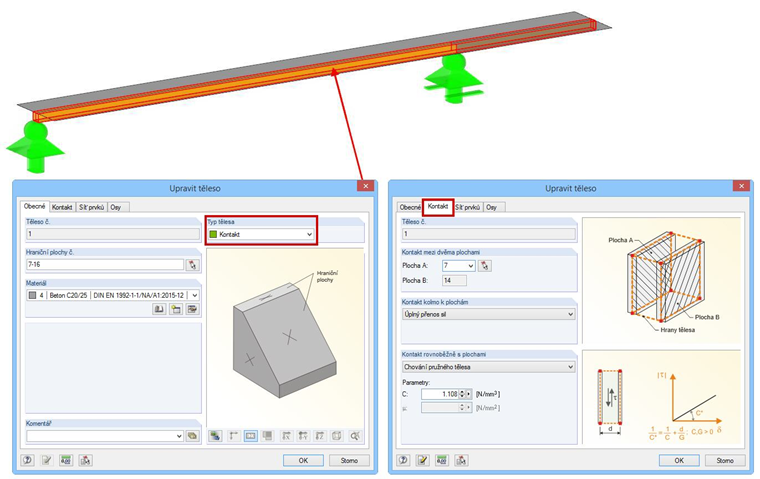This screenshot has width=760, height=479.
Task: Click highlighted framed view icon under solid preview
Action: pyautogui.click(x=251, y=436)
